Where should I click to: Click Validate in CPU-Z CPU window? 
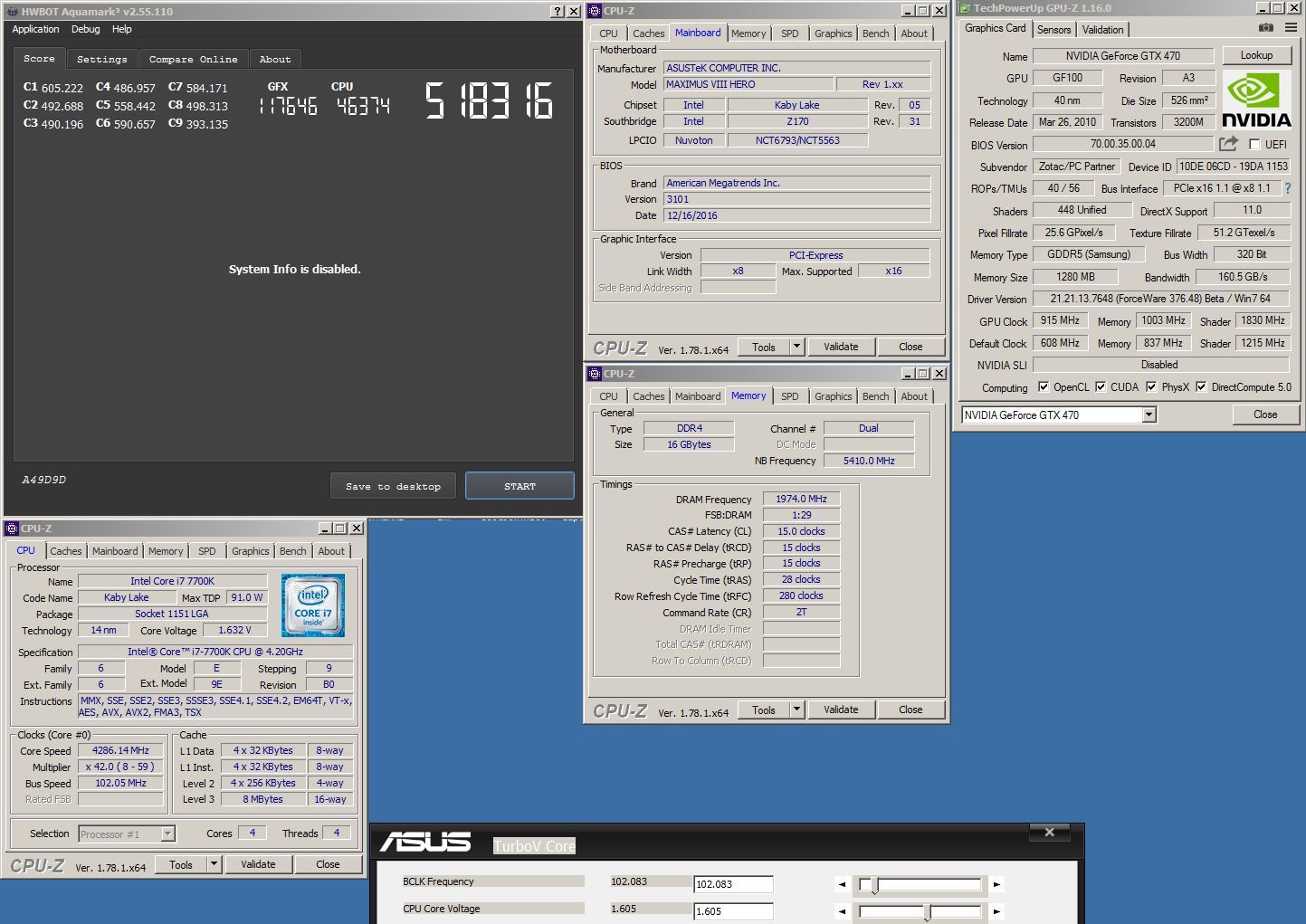(x=258, y=864)
